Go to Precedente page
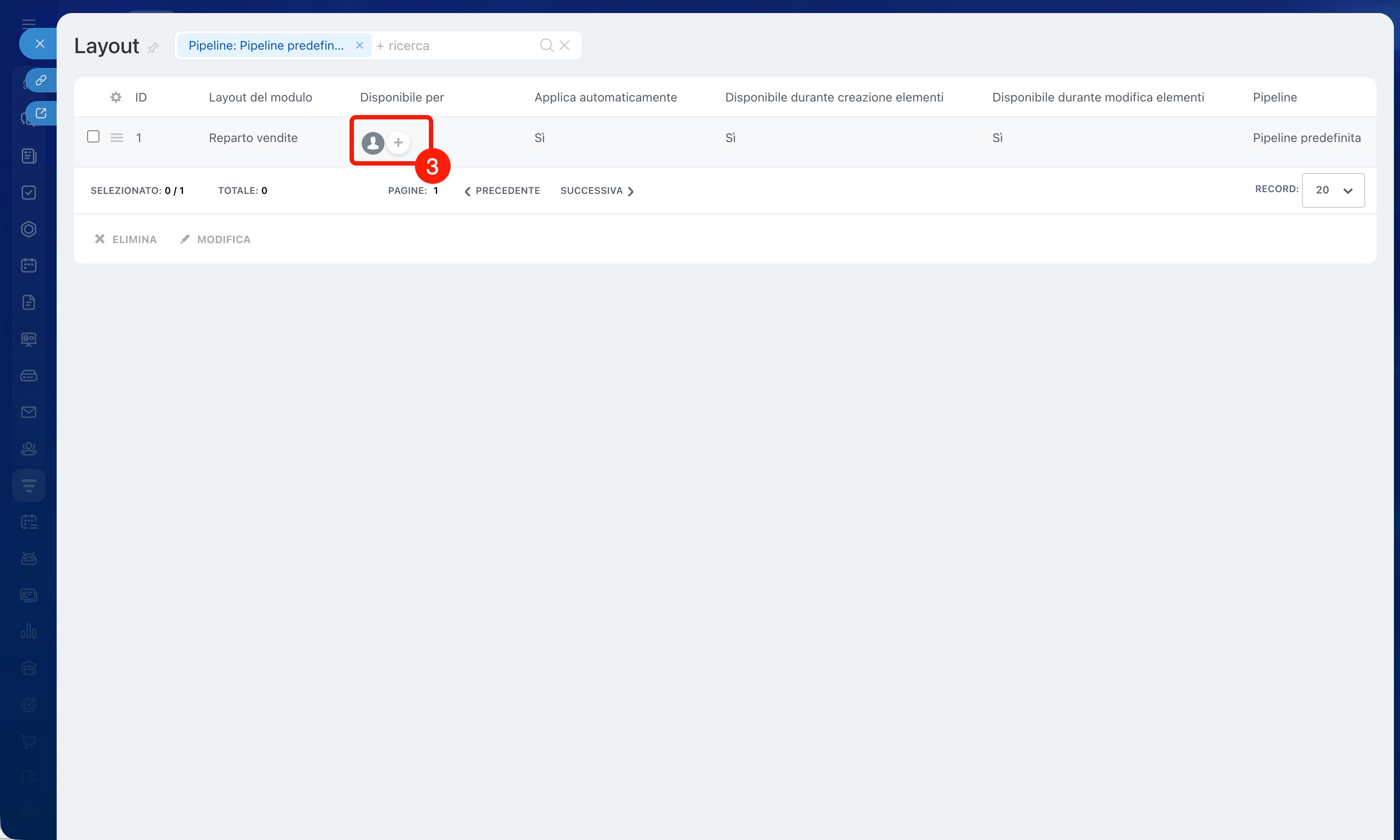This screenshot has width=1400, height=840. (x=502, y=191)
